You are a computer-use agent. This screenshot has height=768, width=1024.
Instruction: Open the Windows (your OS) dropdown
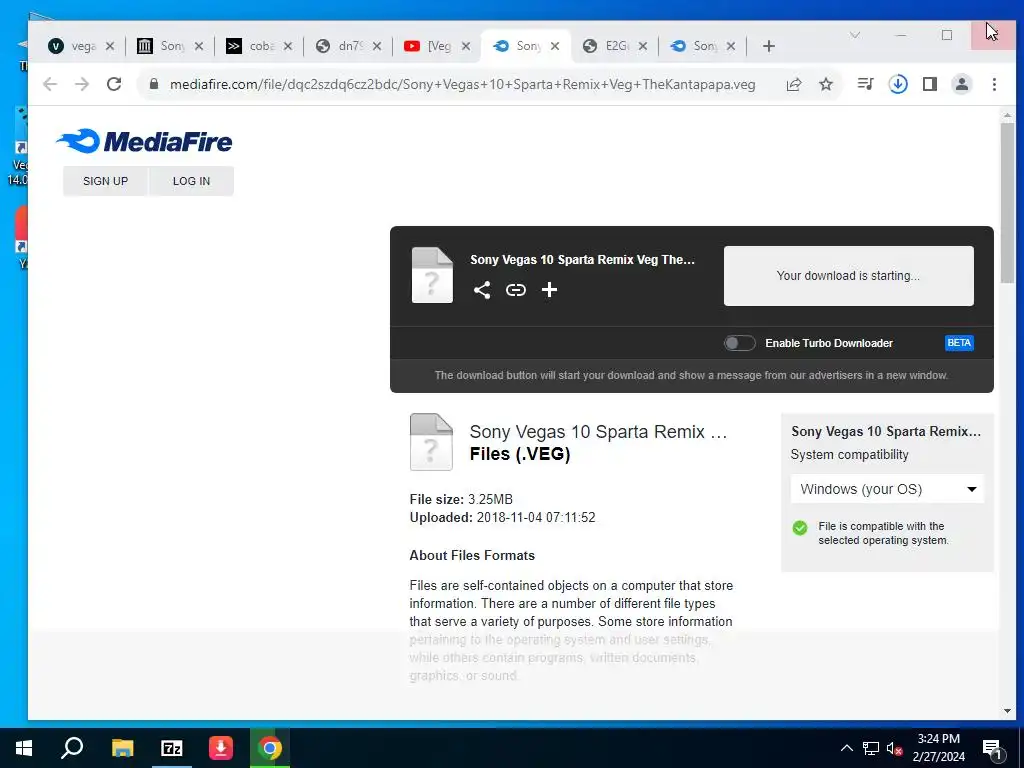pos(888,489)
